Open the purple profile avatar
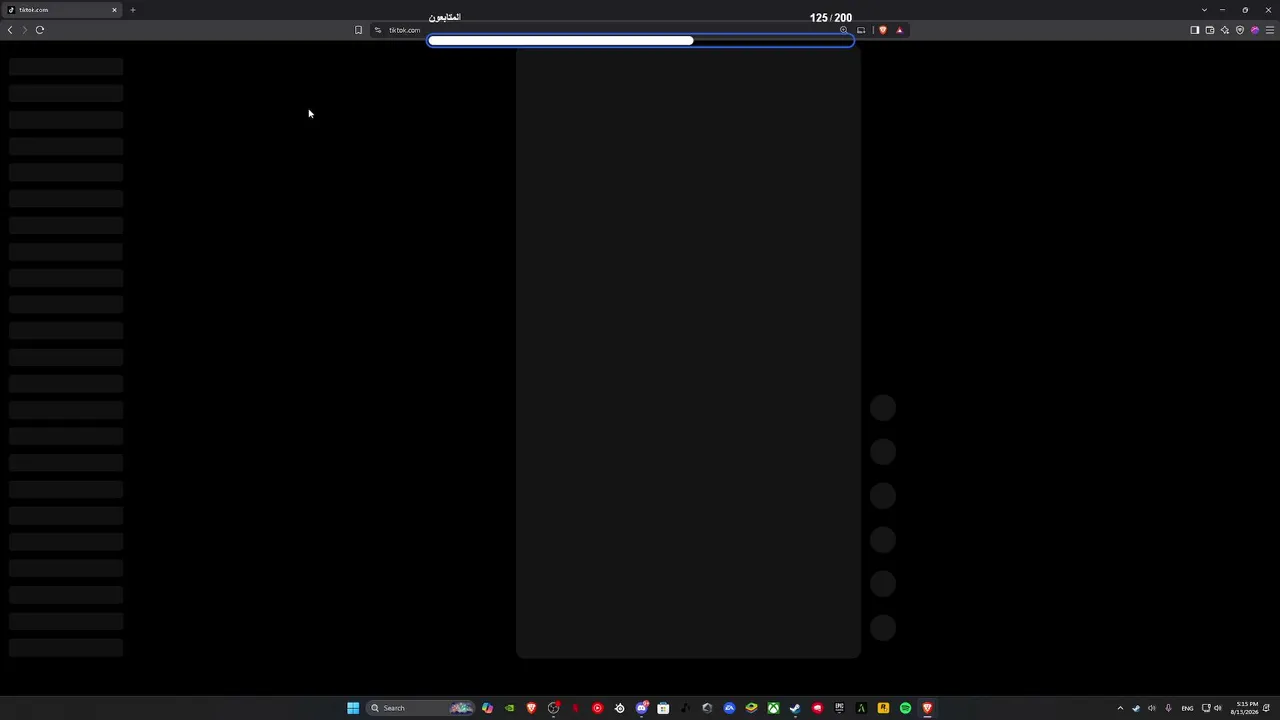The image size is (1280, 720). click(x=1254, y=30)
